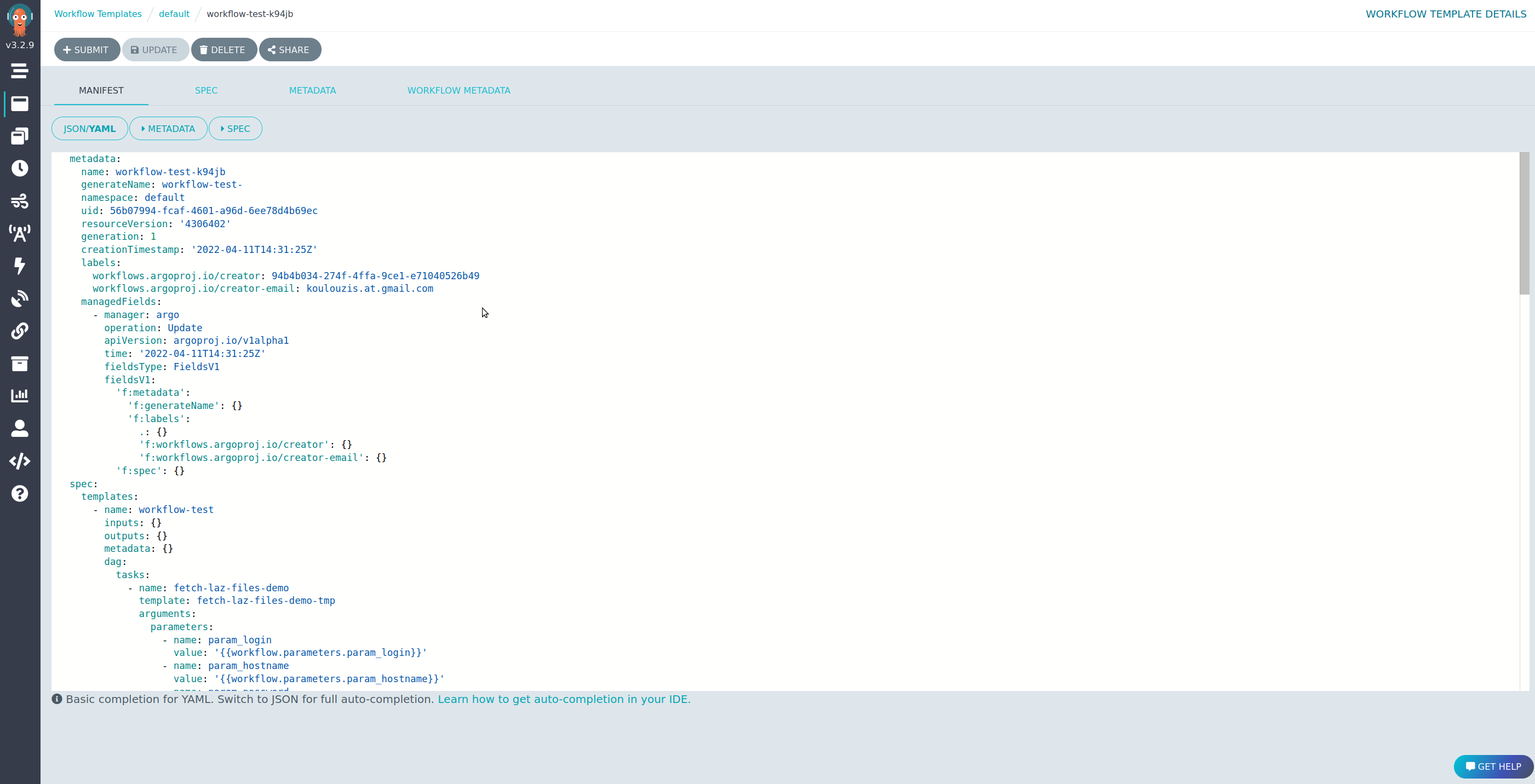The height and width of the screenshot is (784, 1535).
Task: Toggle between JSON and YAML view
Action: [89, 128]
